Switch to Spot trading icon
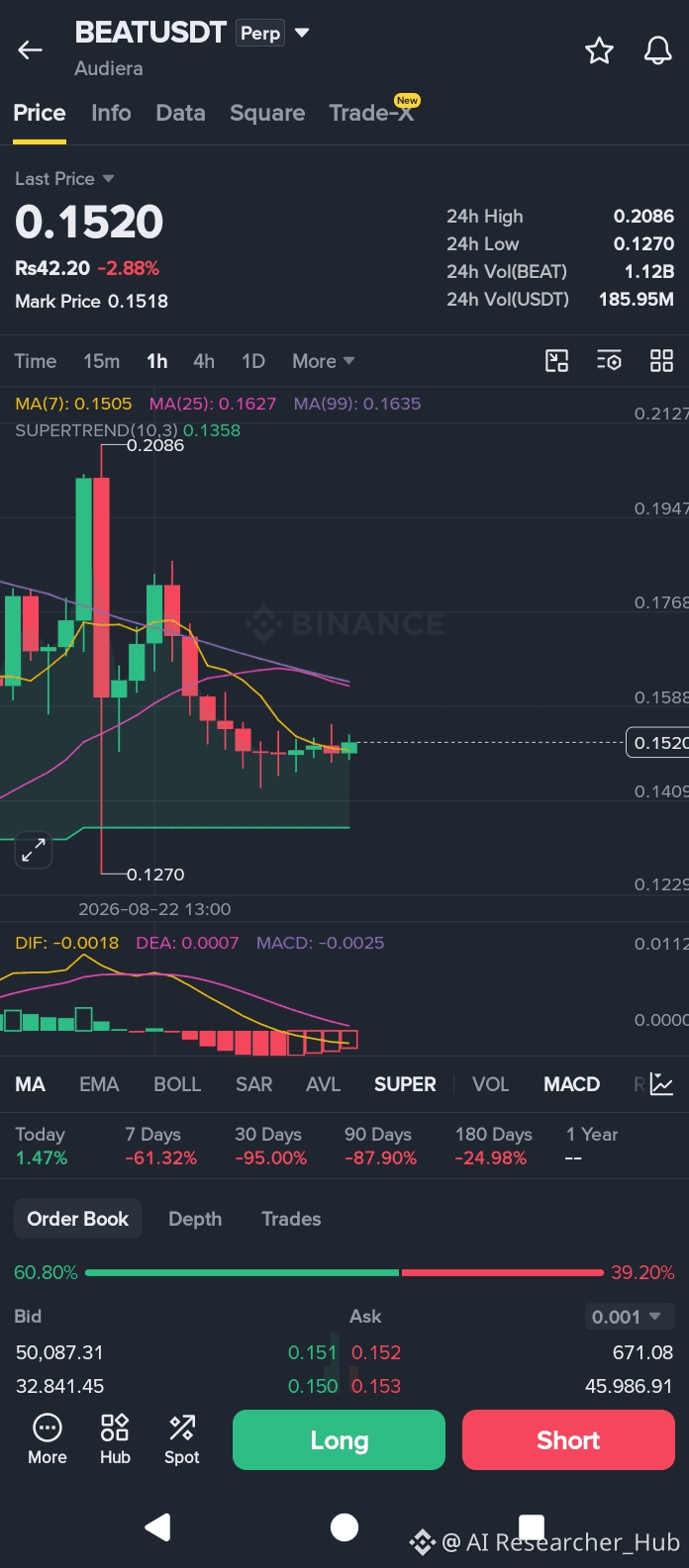Screen dimensions: 689x1568 point(182,1439)
